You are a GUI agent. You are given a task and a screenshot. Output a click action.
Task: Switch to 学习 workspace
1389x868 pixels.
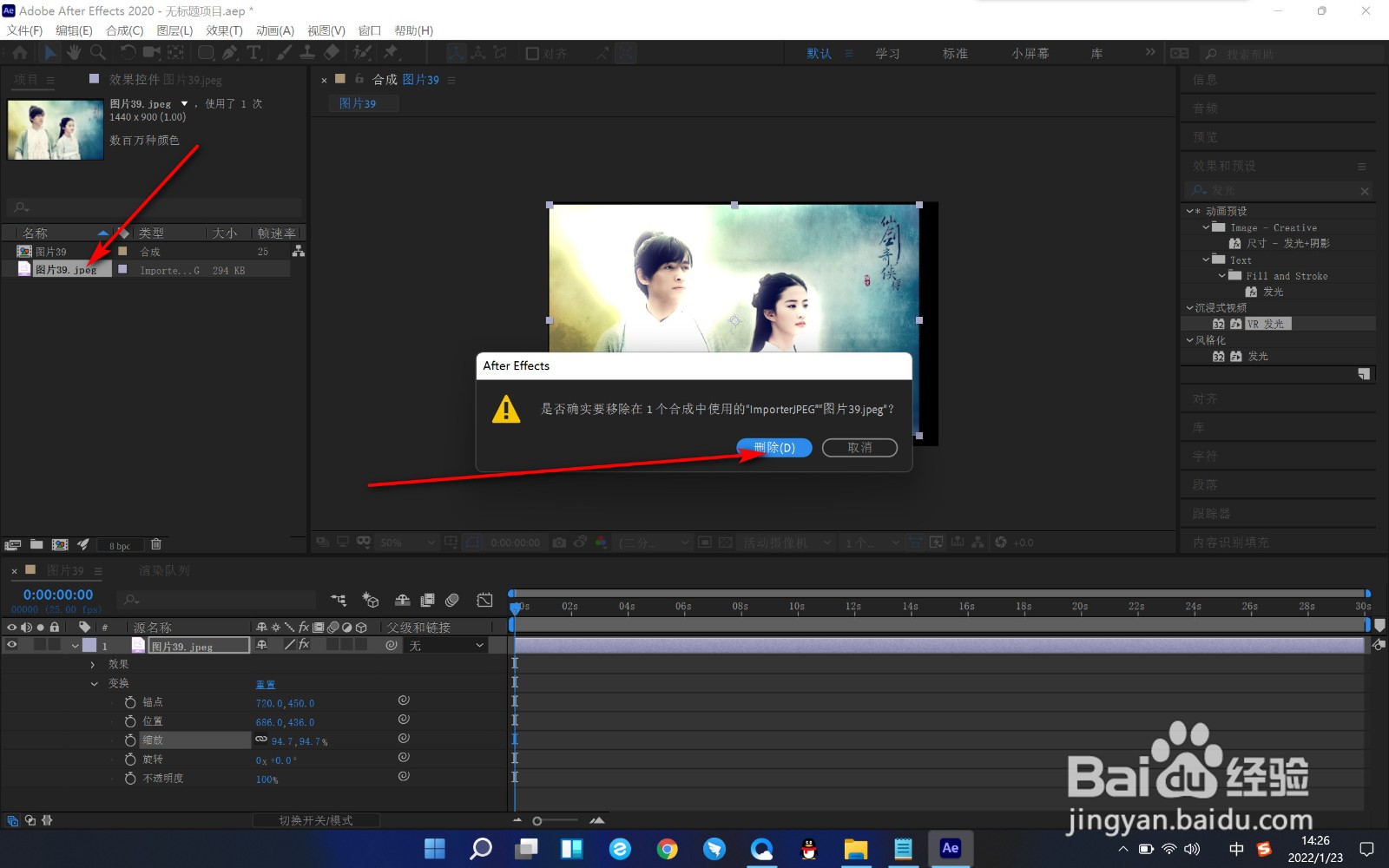click(887, 54)
